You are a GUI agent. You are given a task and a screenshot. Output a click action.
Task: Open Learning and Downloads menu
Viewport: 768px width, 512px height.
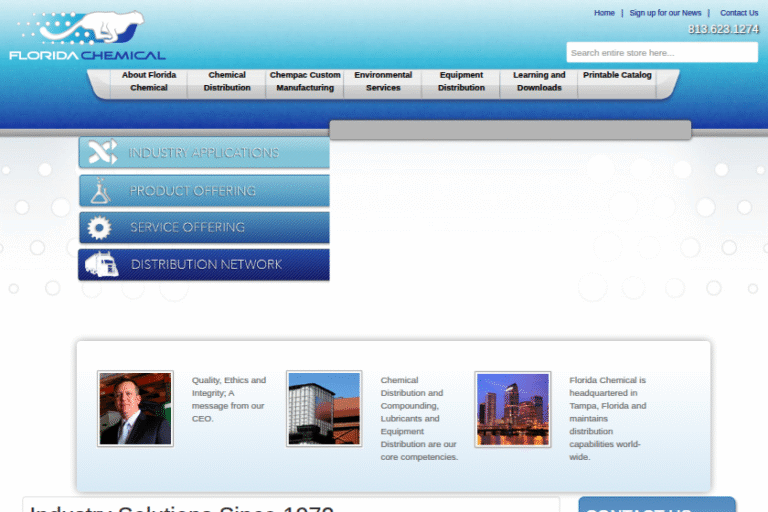pos(539,82)
